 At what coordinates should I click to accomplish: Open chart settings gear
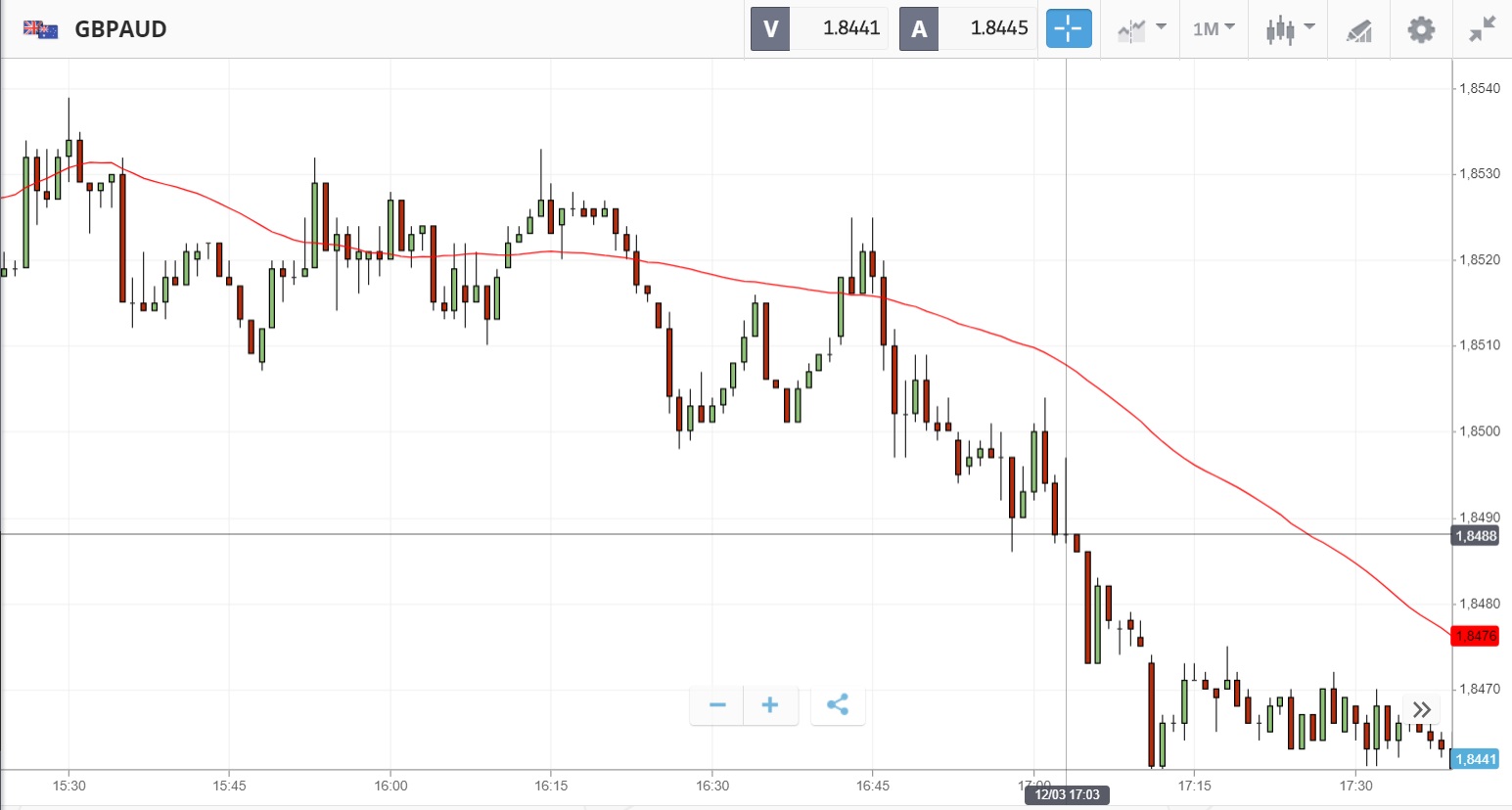pos(1421,29)
